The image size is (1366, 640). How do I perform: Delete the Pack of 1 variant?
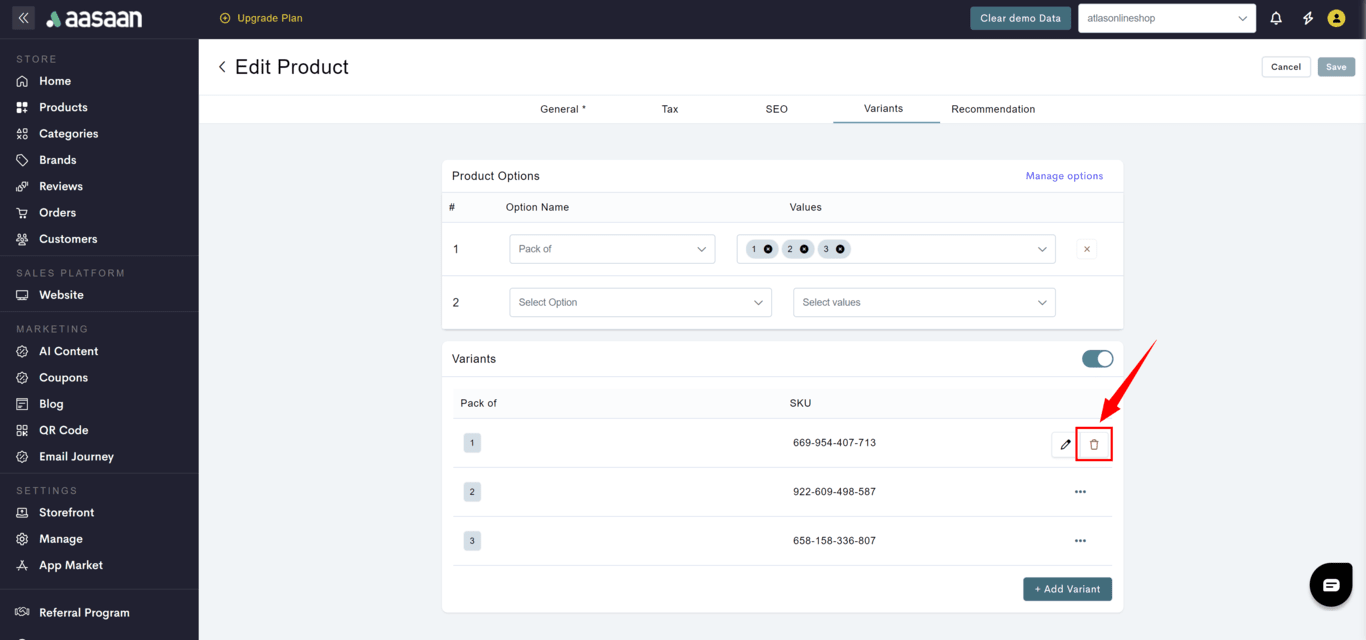coord(1094,444)
